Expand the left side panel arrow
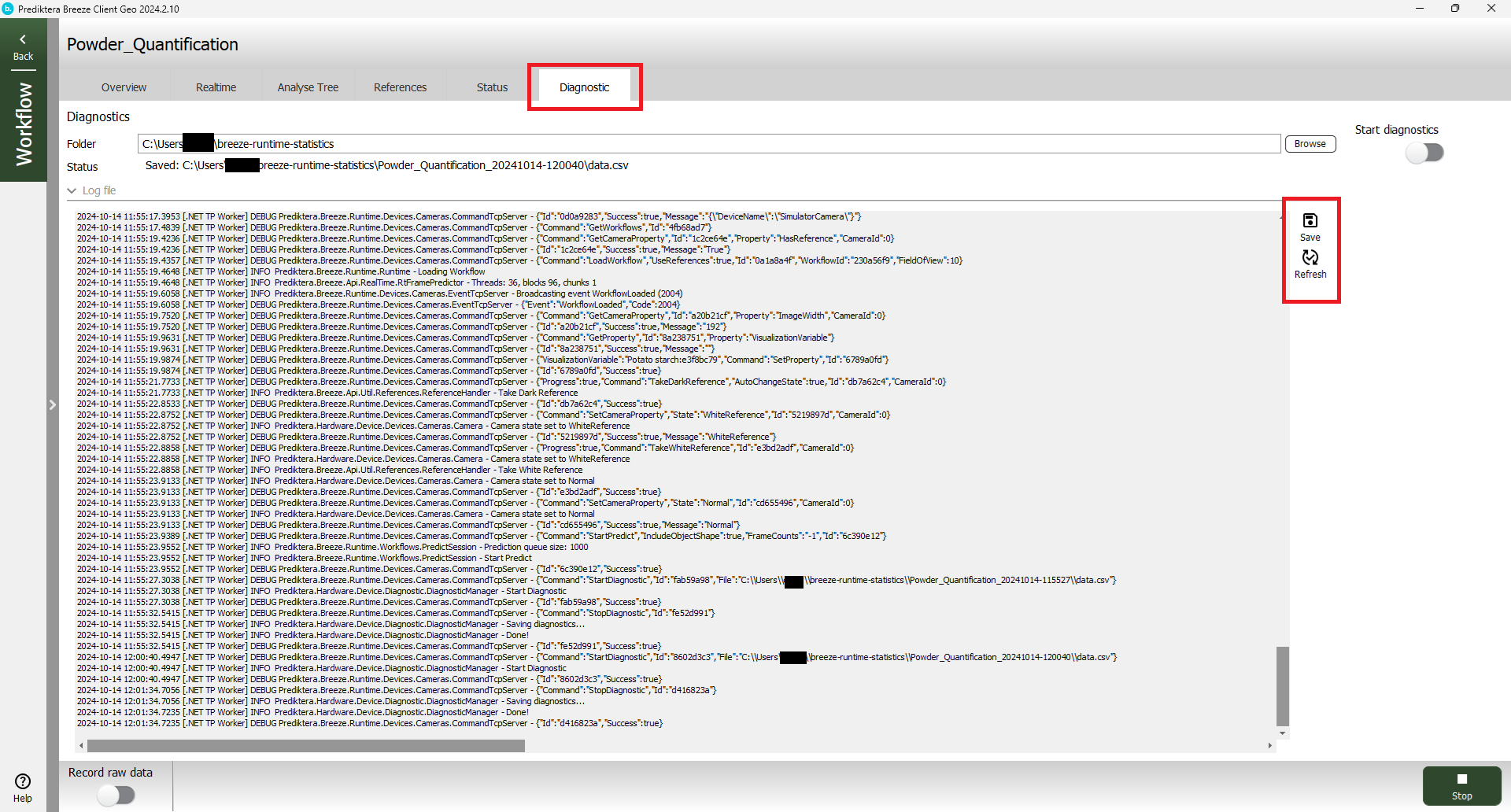 [x=53, y=404]
